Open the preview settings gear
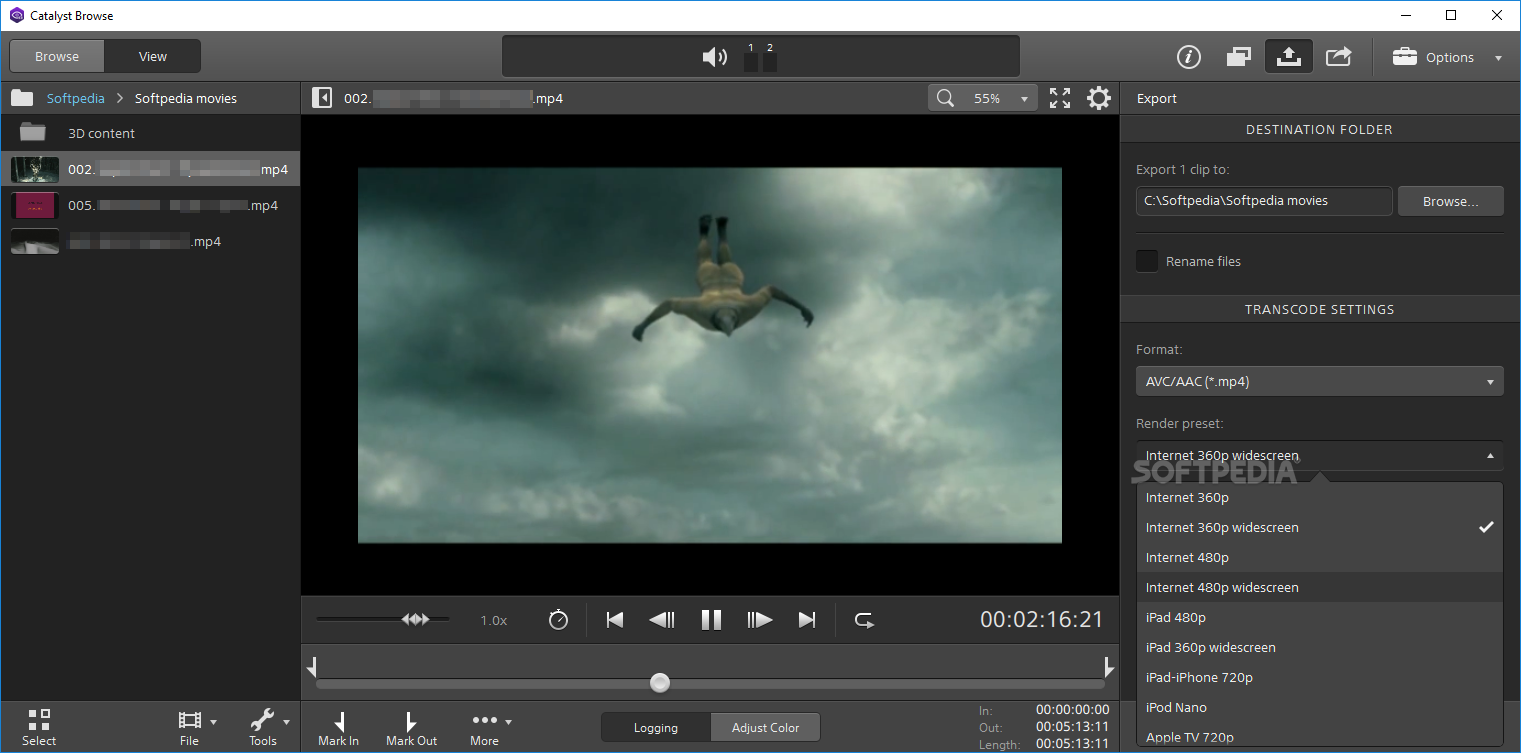Image resolution: width=1521 pixels, height=753 pixels. coord(1099,98)
